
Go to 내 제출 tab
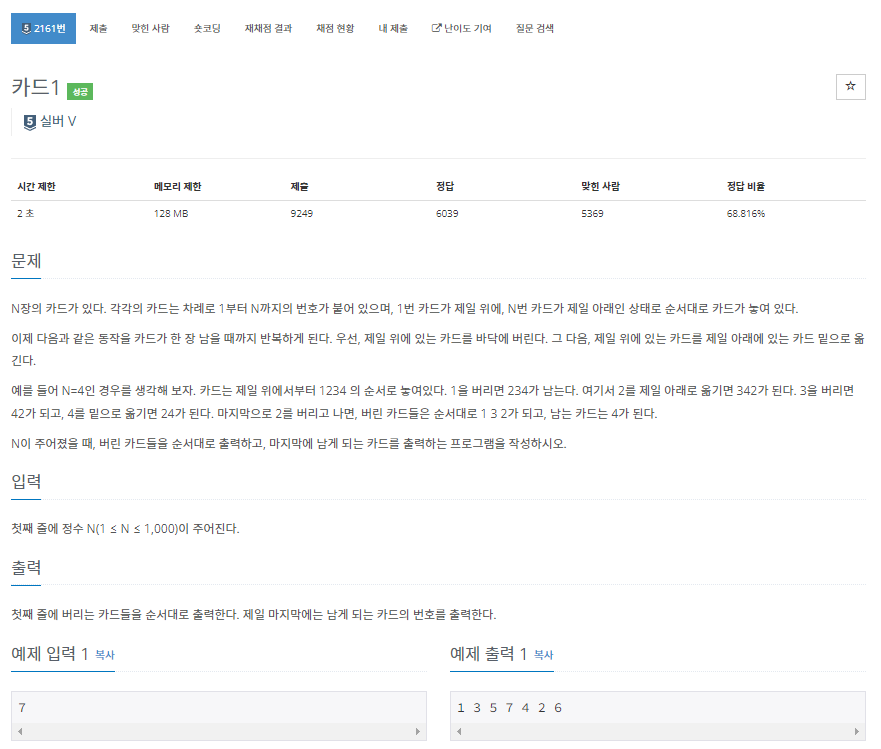[x=393, y=28]
